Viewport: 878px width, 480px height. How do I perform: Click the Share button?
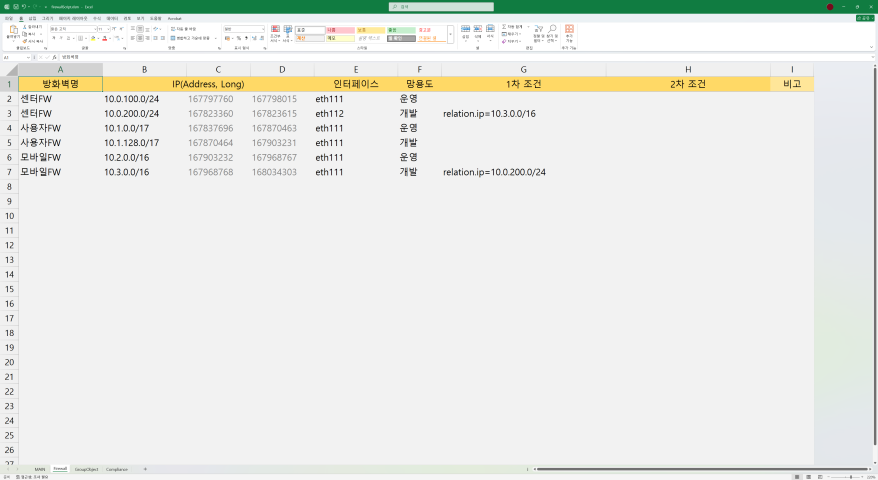(x=865, y=18)
